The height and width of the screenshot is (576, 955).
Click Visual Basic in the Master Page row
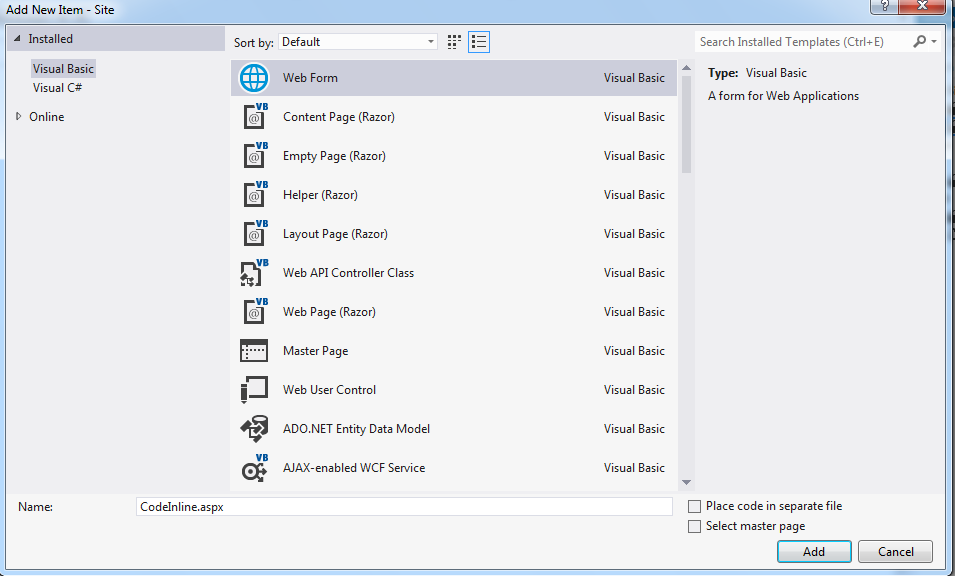tap(634, 351)
